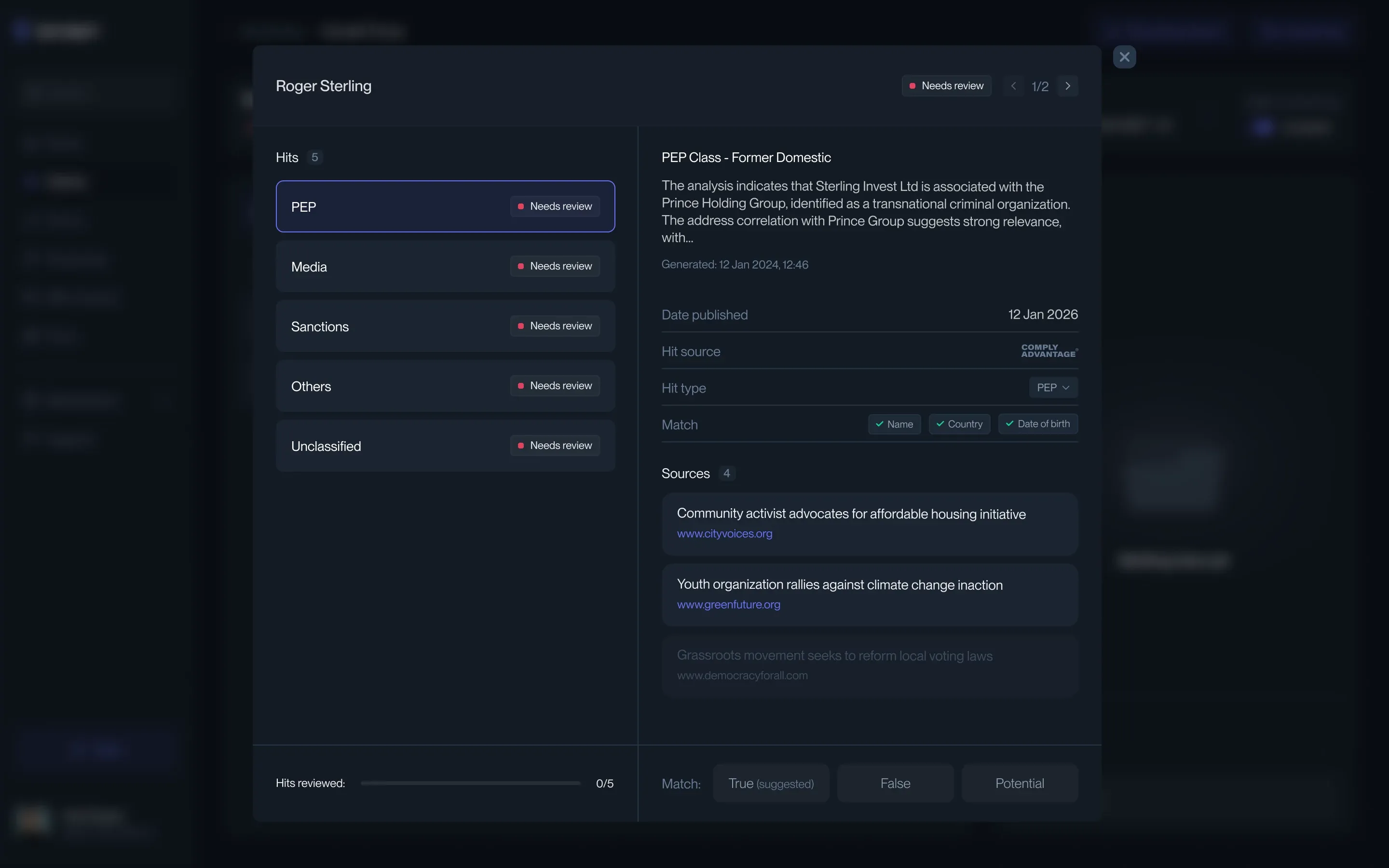Click the Needs review badge on Unclassified
Screen dimensions: 1389x868
tap(555, 446)
